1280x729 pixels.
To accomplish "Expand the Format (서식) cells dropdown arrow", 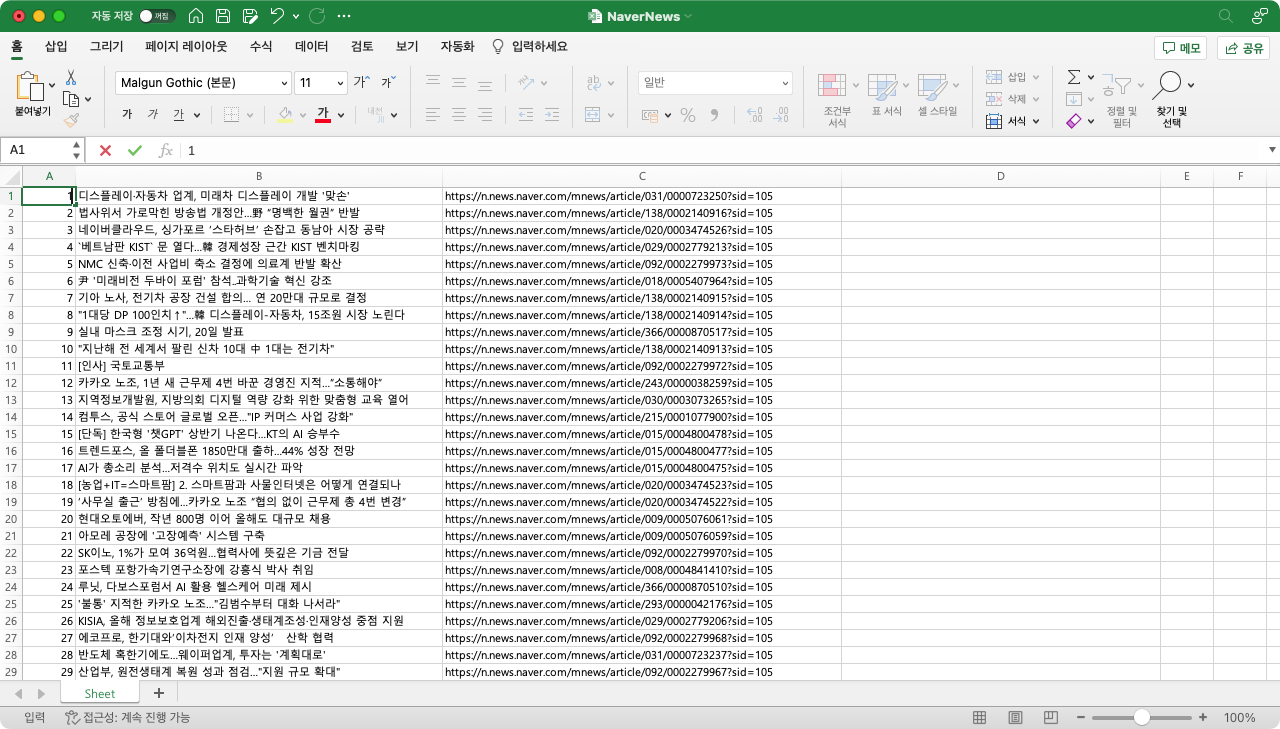I will pos(1035,121).
